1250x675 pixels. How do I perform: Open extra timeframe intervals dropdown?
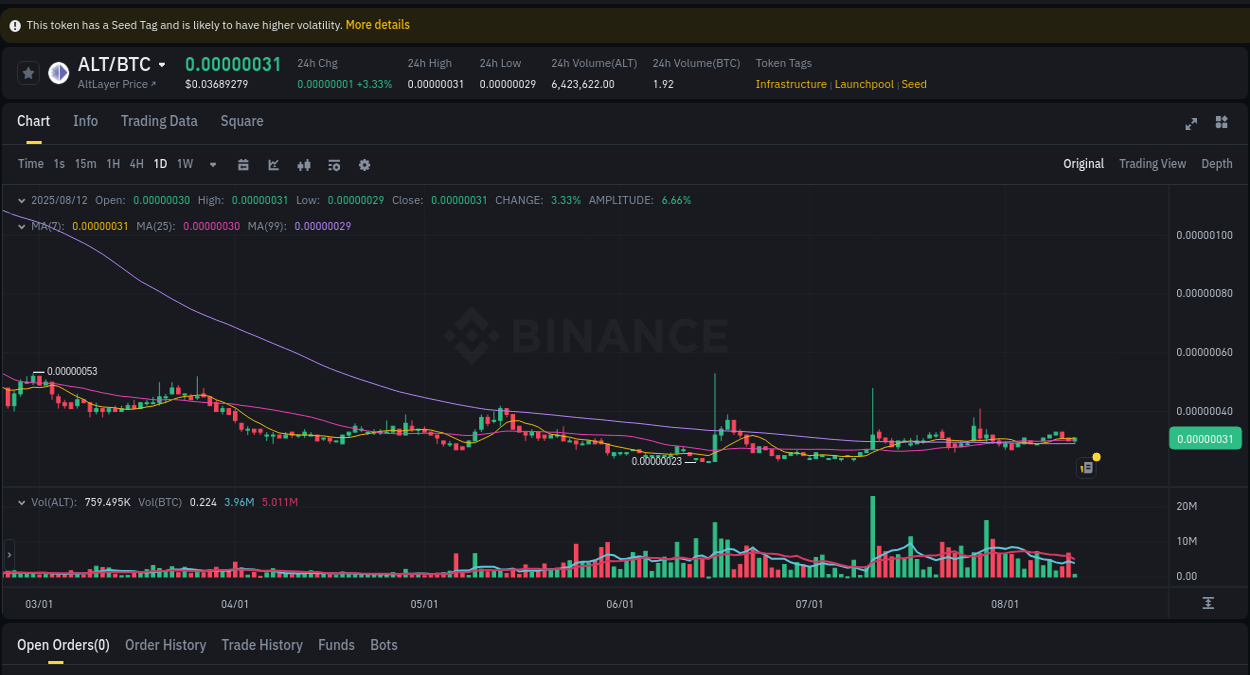[212, 164]
